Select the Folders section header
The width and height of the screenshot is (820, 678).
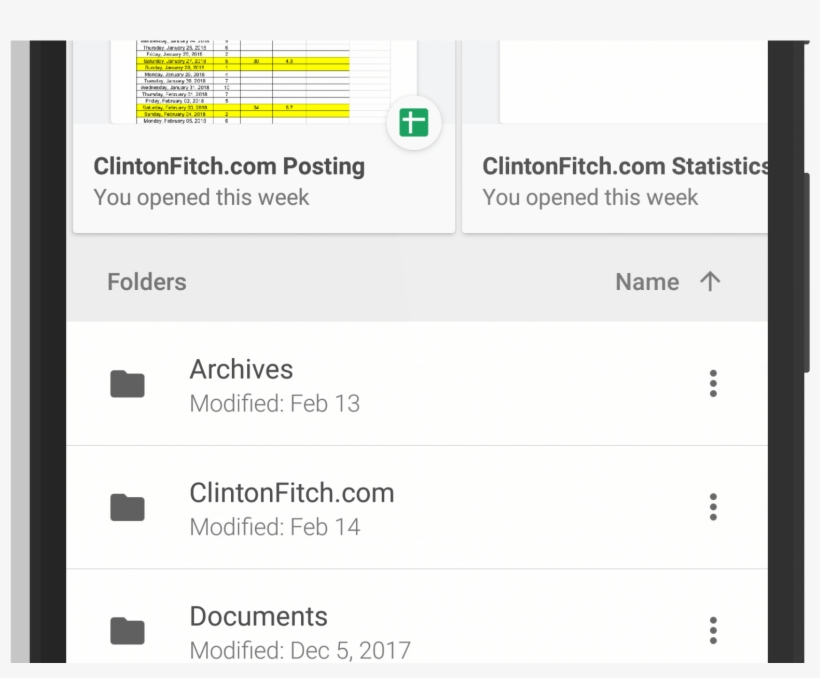pos(146,282)
